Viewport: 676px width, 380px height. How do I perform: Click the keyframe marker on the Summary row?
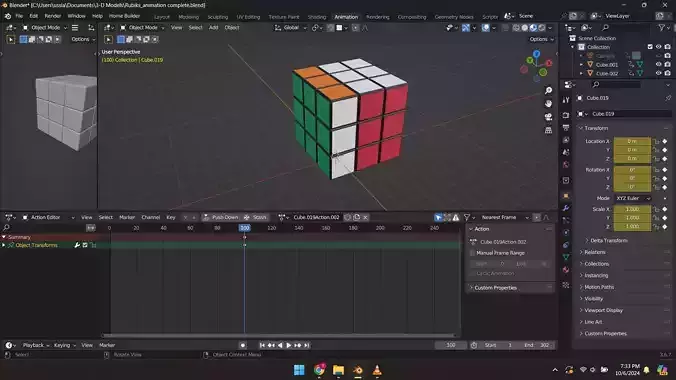click(x=244, y=237)
